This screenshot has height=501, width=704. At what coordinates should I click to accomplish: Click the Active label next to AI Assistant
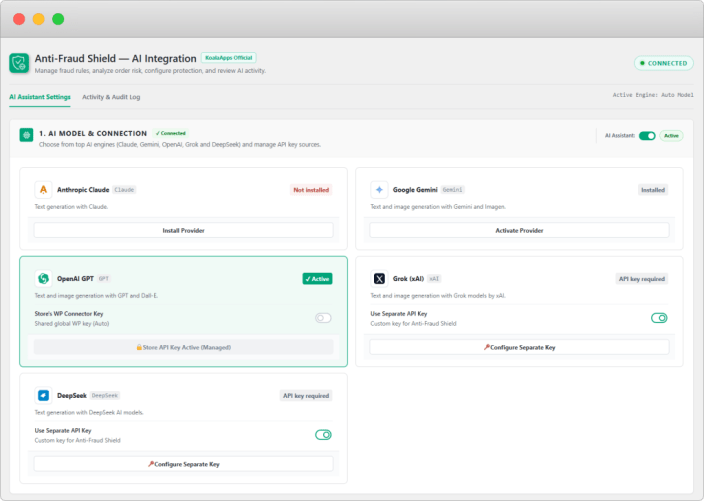click(x=671, y=136)
